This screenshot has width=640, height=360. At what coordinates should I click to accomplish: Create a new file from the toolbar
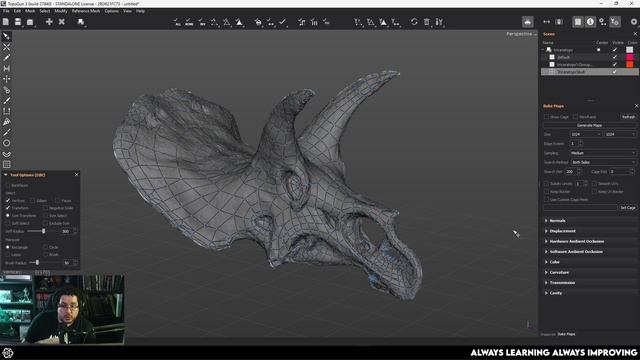pos(6,22)
